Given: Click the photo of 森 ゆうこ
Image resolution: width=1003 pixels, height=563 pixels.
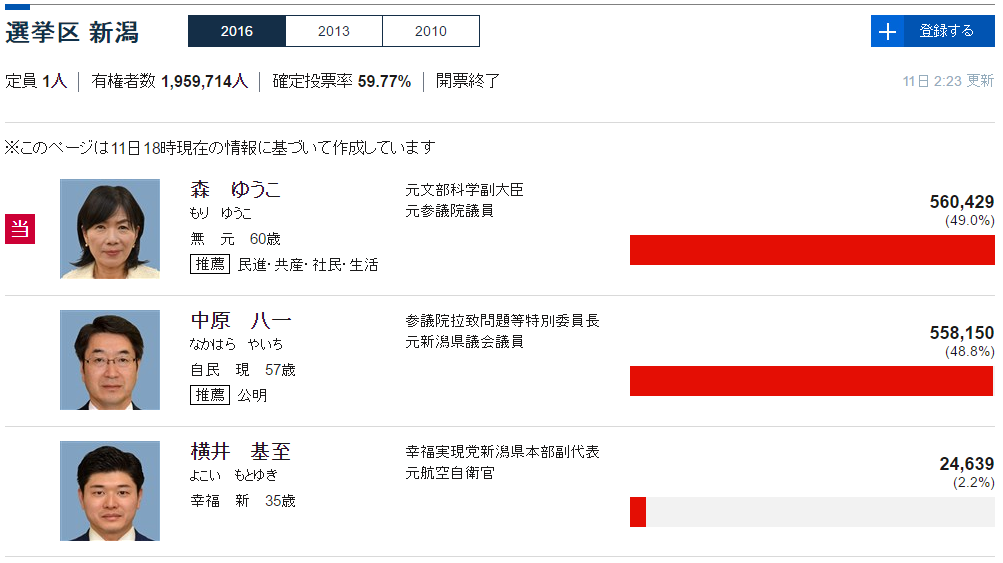Looking at the screenshot, I should pyautogui.click(x=110, y=229).
